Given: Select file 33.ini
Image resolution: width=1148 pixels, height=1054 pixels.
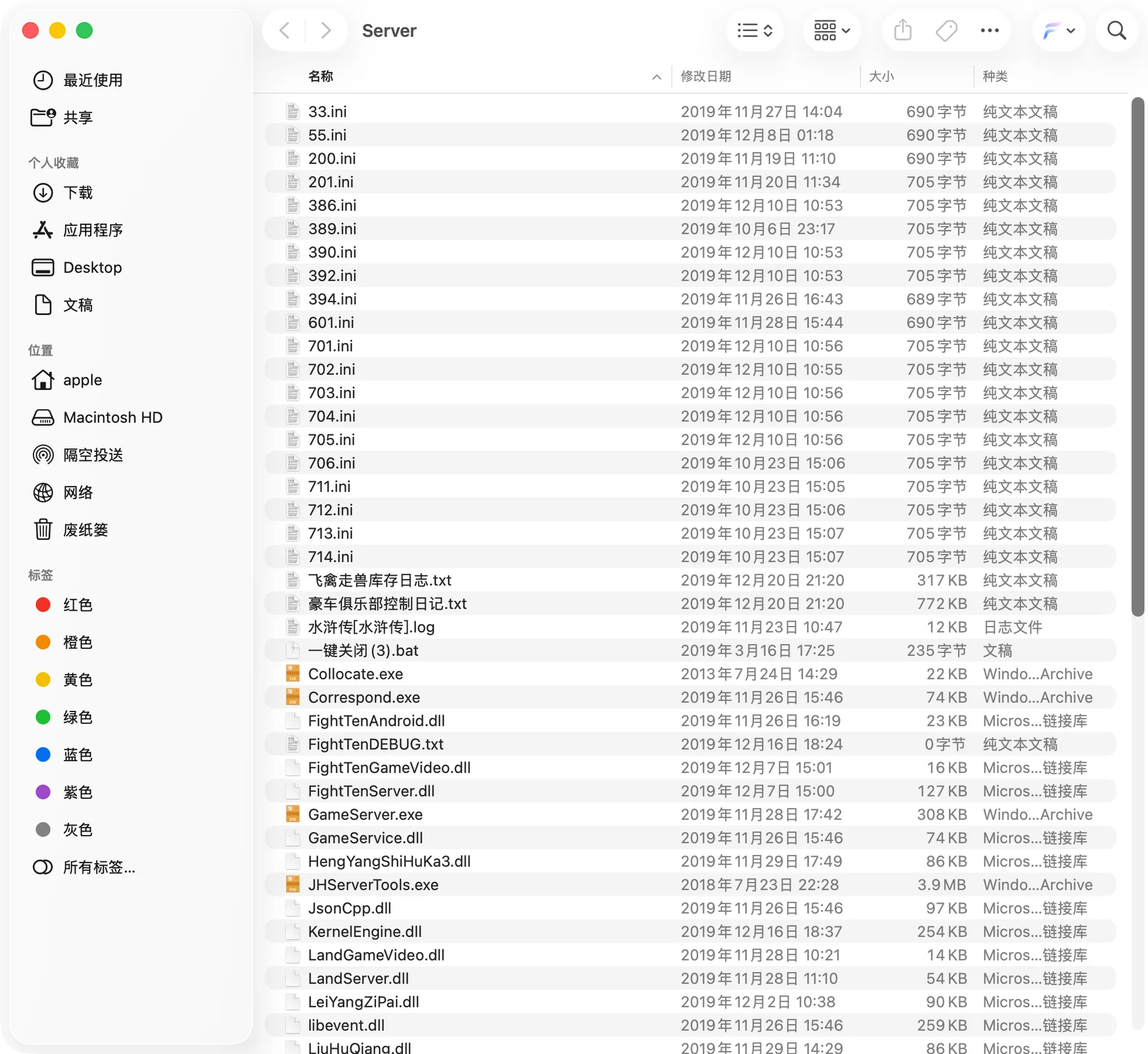Looking at the screenshot, I should [690, 112].
